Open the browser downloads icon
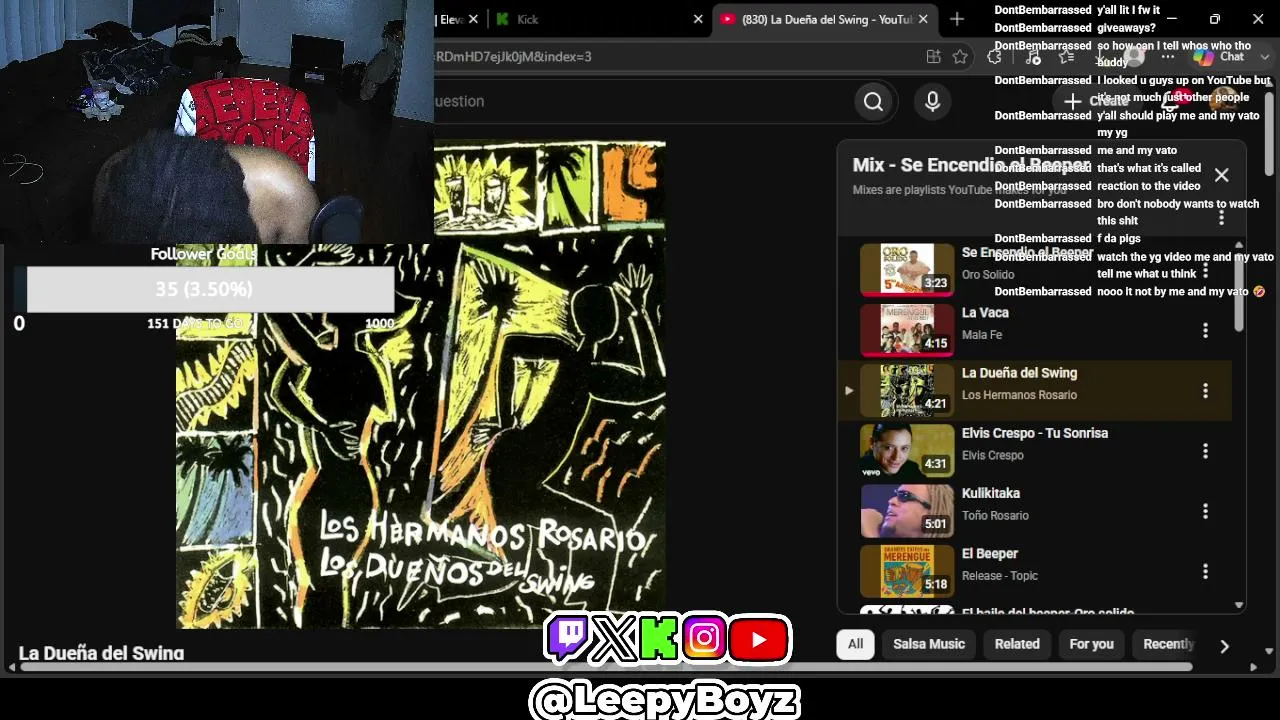 [1100, 57]
